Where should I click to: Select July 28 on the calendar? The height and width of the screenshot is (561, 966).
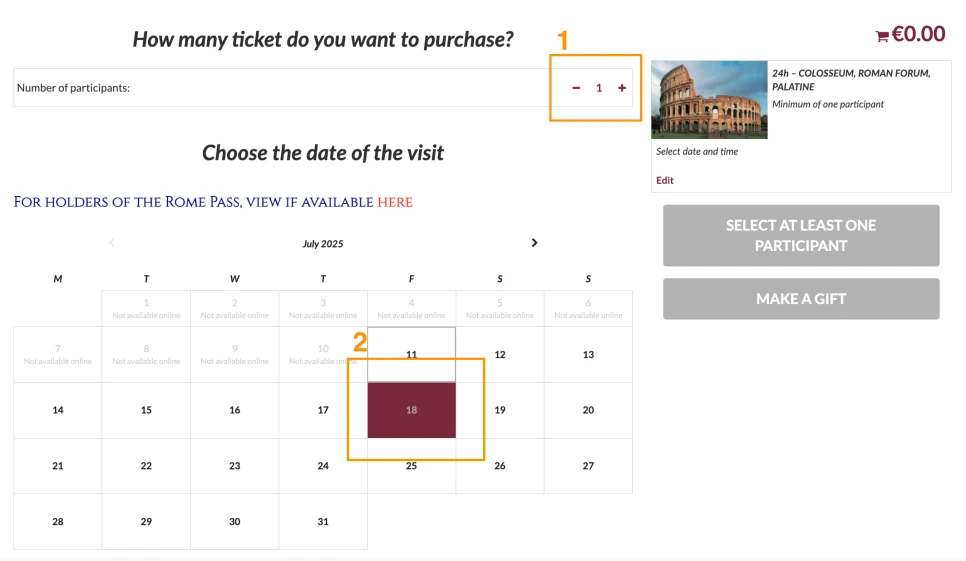tap(58, 522)
